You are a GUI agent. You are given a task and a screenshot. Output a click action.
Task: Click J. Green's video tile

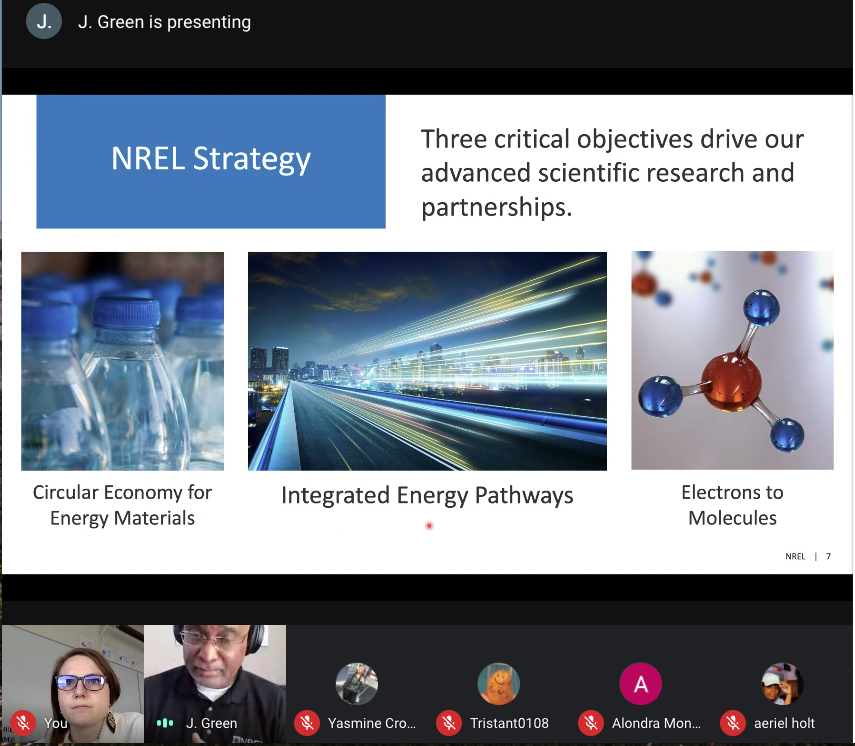click(215, 684)
